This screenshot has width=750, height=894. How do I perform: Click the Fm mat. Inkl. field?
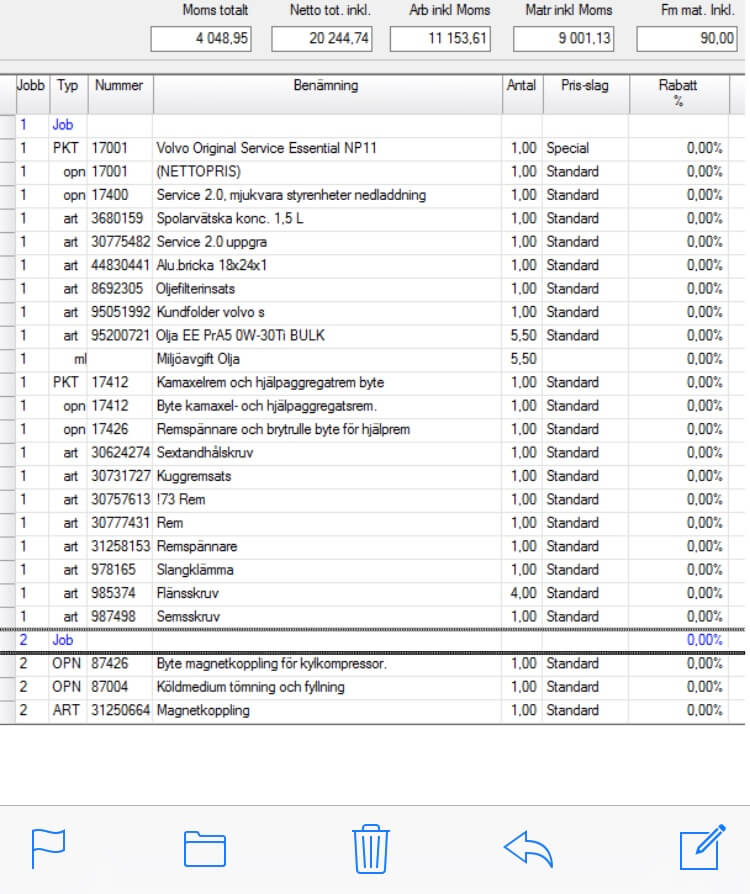[x=685, y=39]
